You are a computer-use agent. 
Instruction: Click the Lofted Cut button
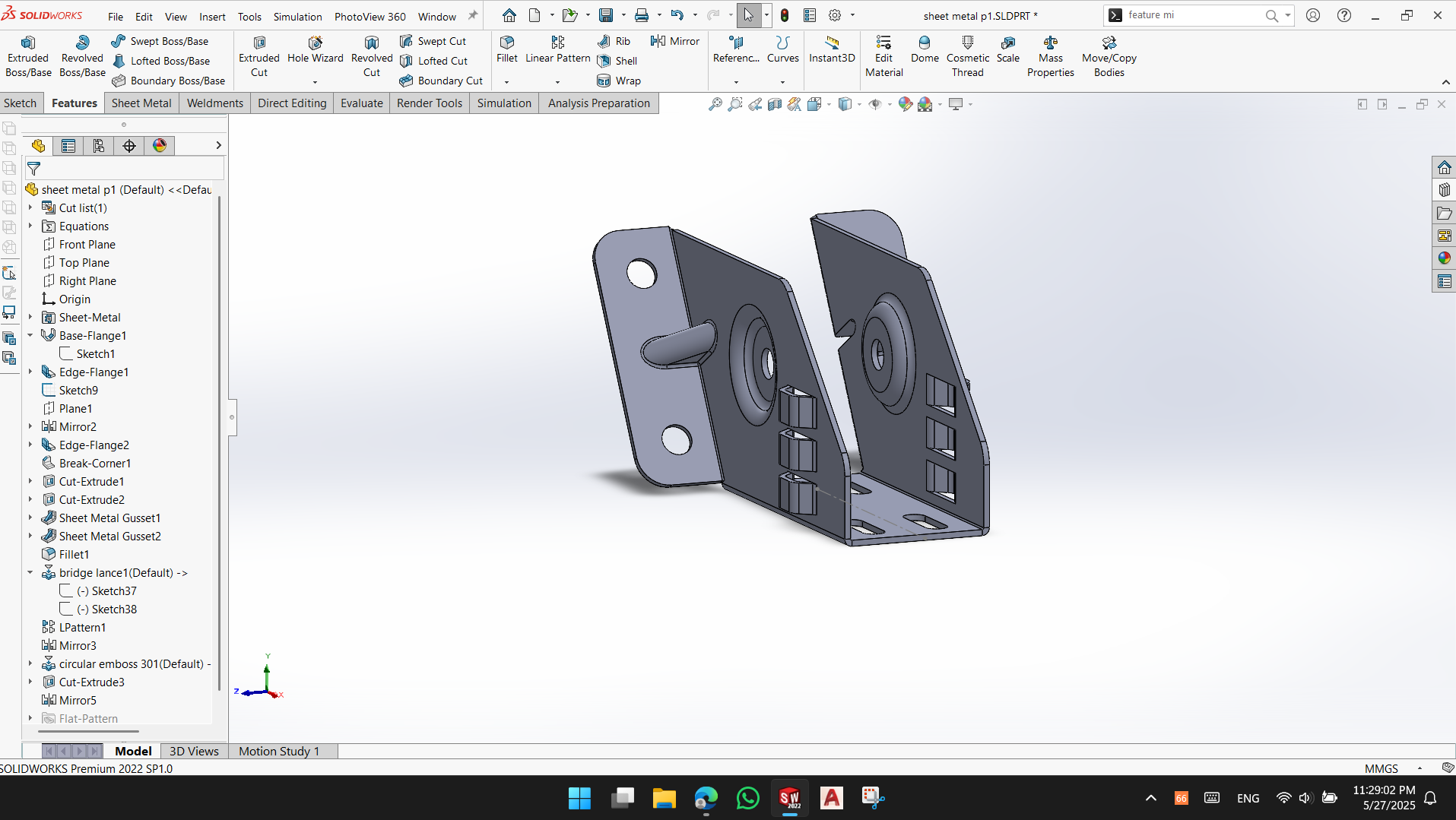tap(433, 61)
